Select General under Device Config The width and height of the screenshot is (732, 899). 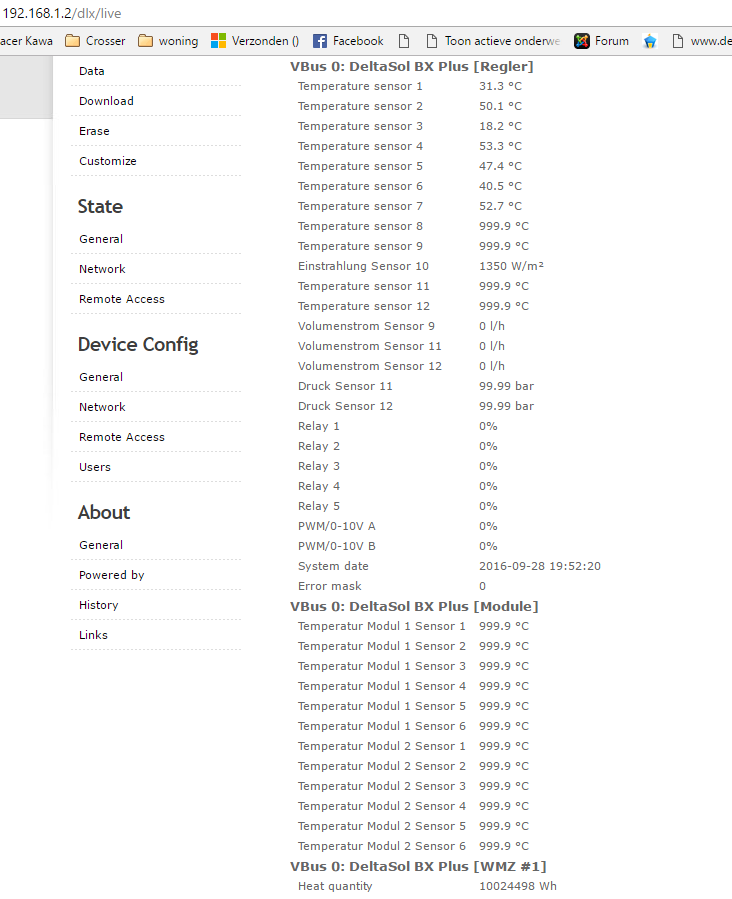[x=101, y=377]
